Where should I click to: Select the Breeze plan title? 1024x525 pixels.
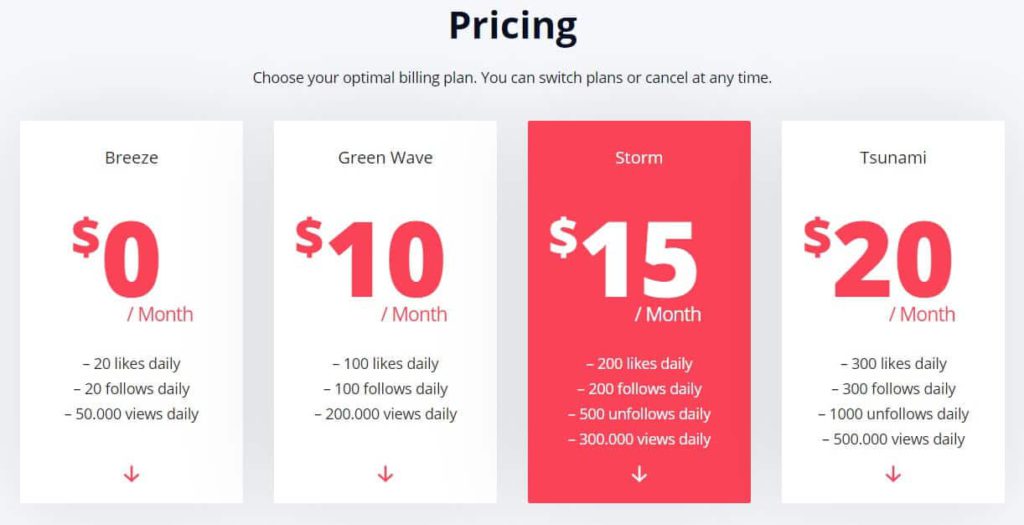pos(131,157)
